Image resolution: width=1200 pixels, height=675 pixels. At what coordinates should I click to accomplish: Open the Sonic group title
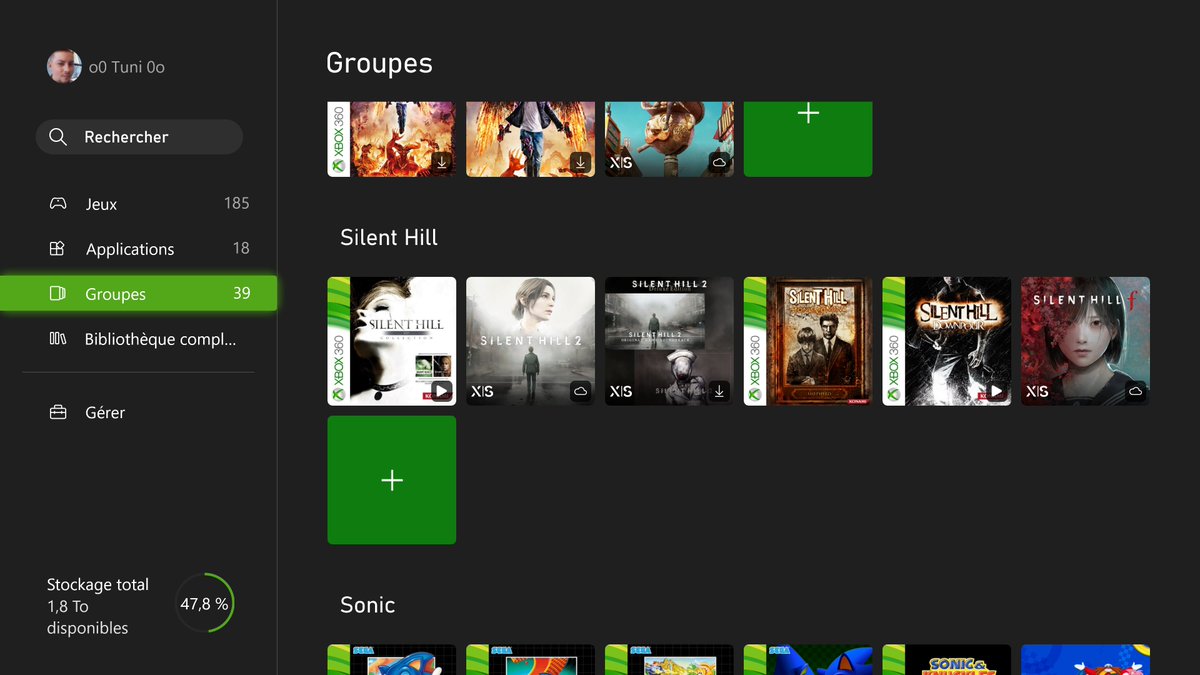(367, 605)
